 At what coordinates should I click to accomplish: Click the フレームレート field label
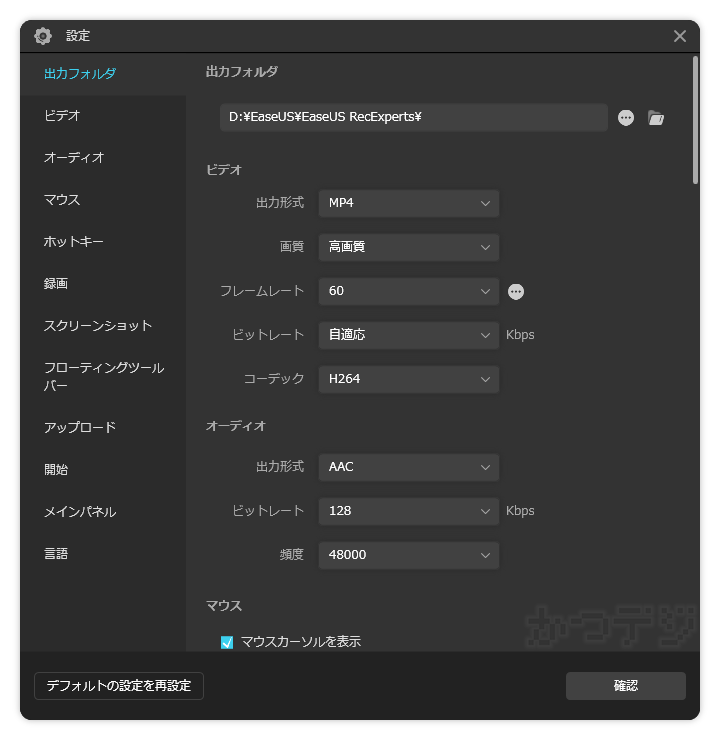[x=262, y=291]
